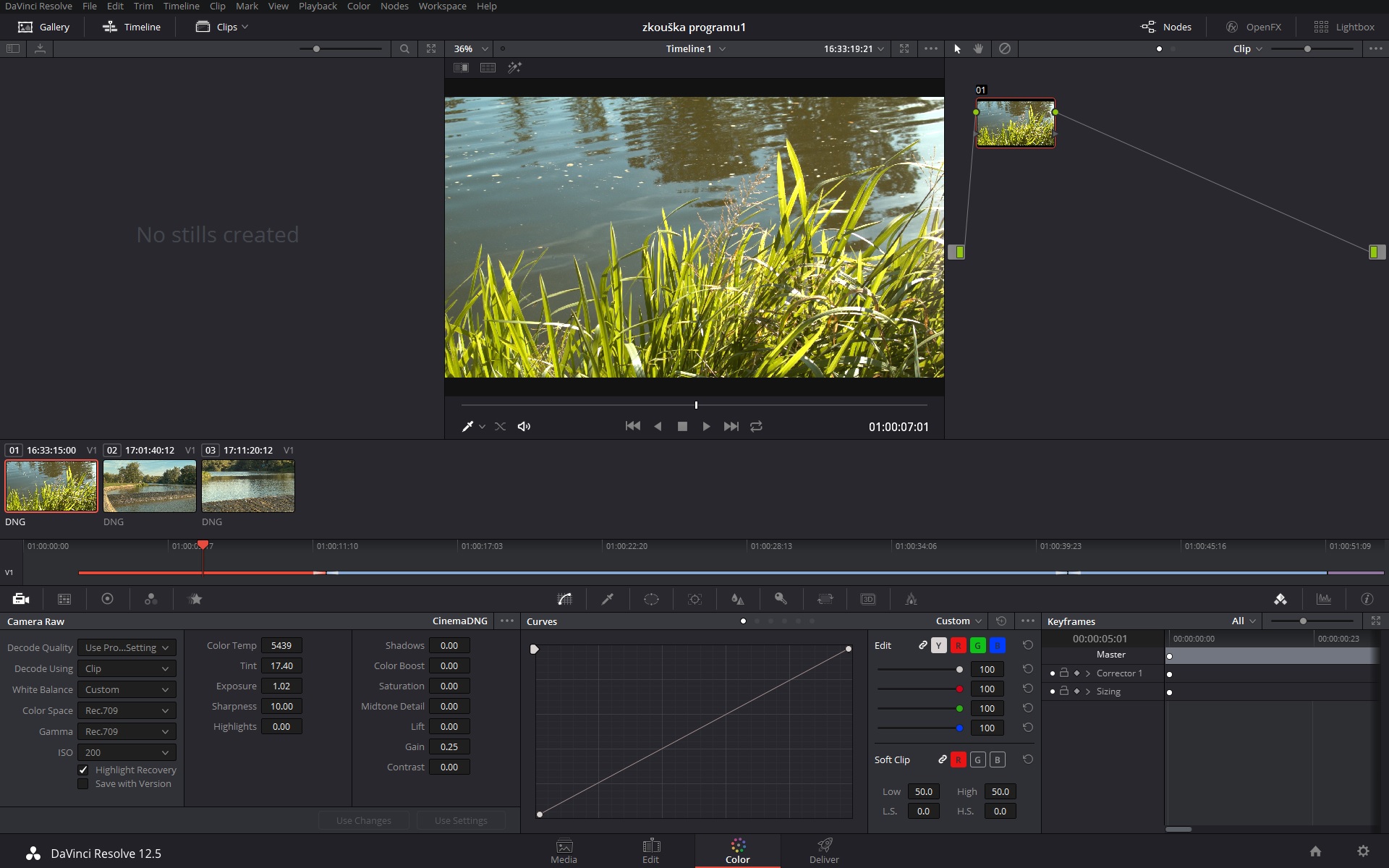Enable the Save with Version checkbox

click(83, 784)
